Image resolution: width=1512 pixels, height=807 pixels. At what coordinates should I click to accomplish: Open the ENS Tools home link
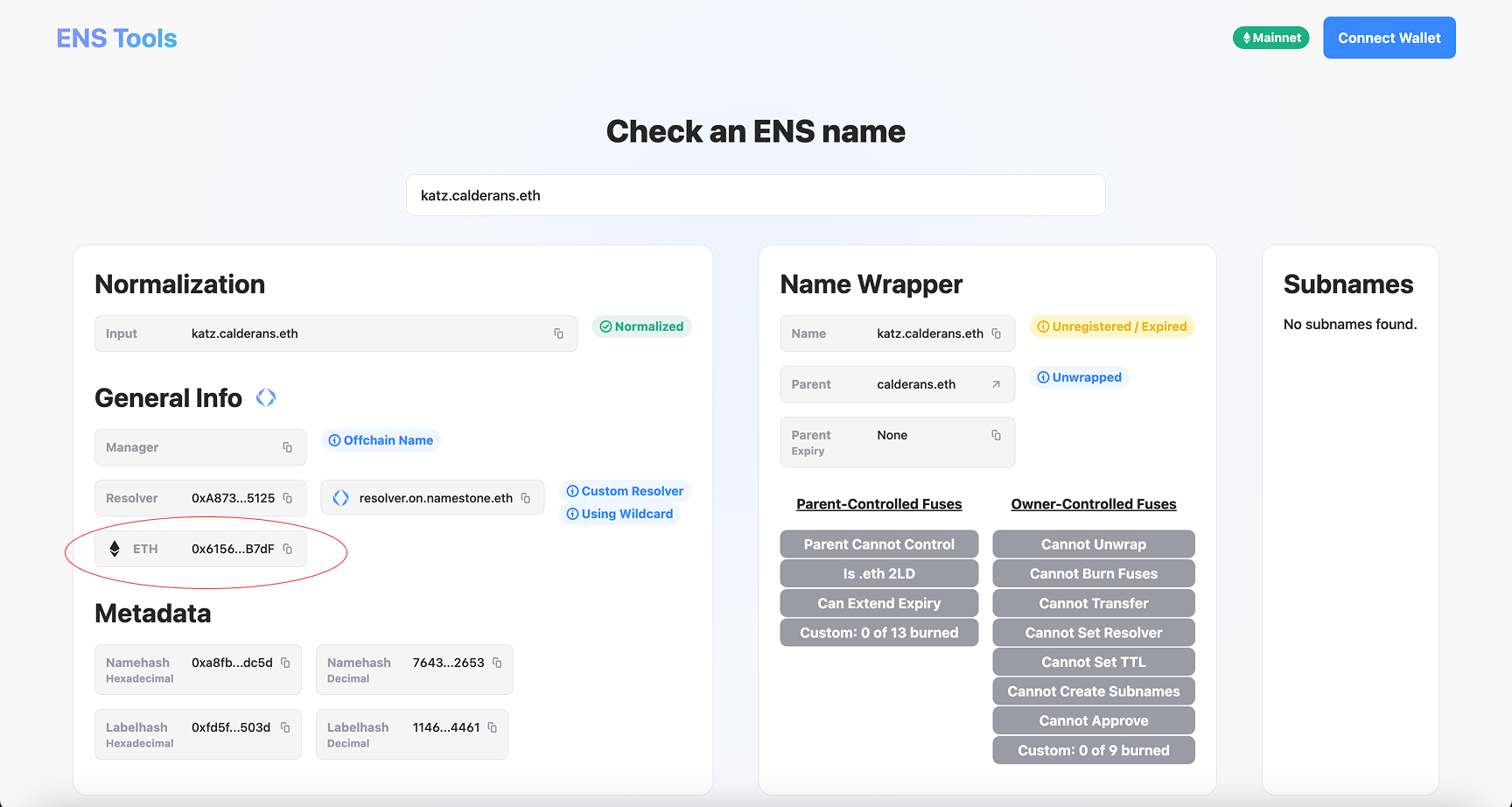116,39
